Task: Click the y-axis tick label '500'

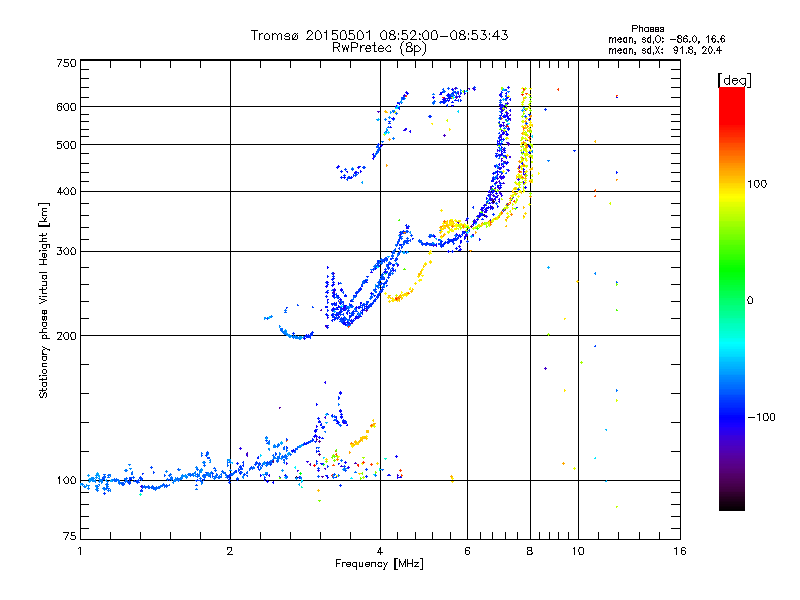Action: click(x=66, y=145)
